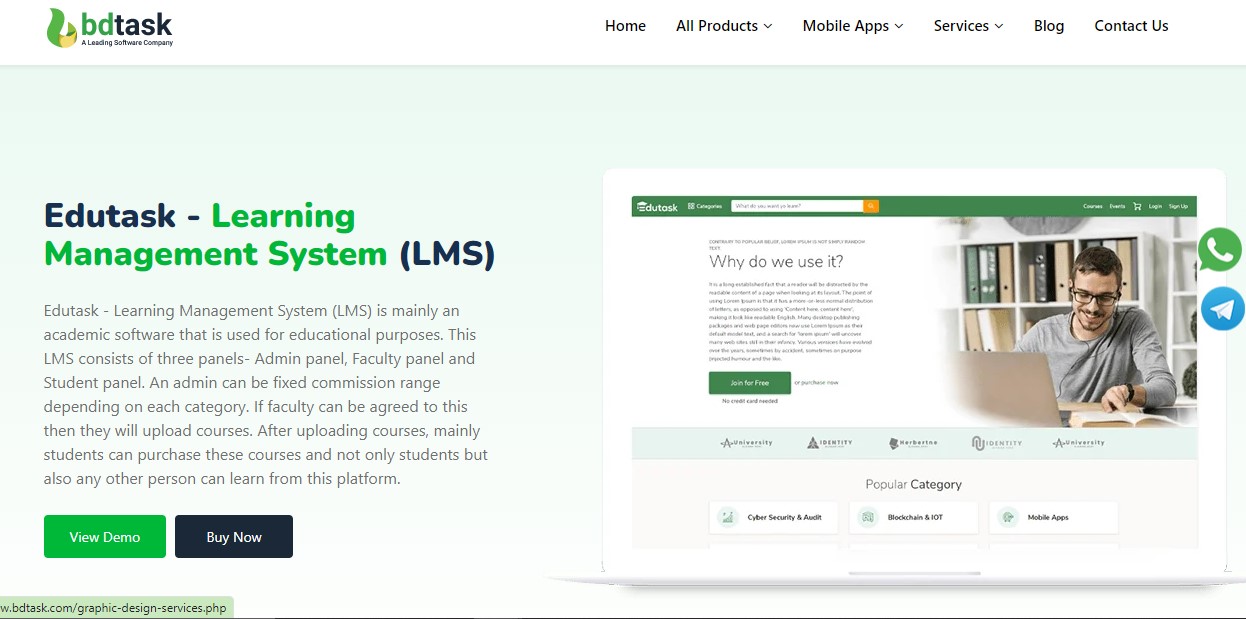1246x619 pixels.
Task: Open the Blog menu item
Action: click(x=1048, y=26)
